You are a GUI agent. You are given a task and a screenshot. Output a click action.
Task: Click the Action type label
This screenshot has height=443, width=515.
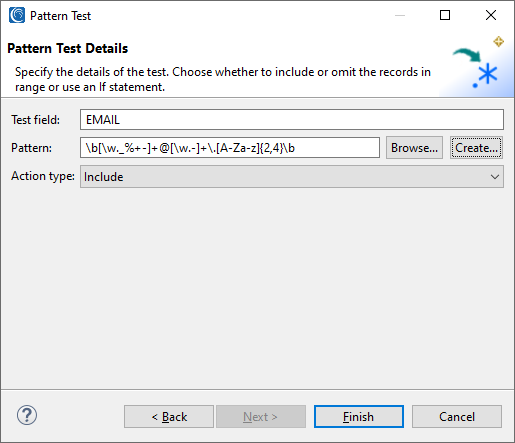[x=43, y=176]
